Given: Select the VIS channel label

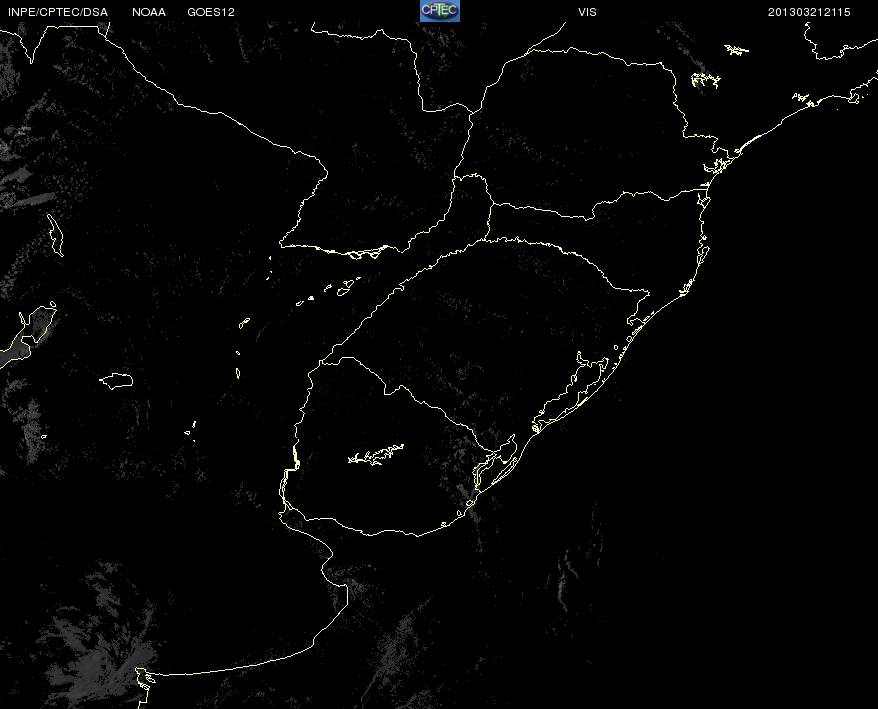Looking at the screenshot, I should [x=587, y=12].
